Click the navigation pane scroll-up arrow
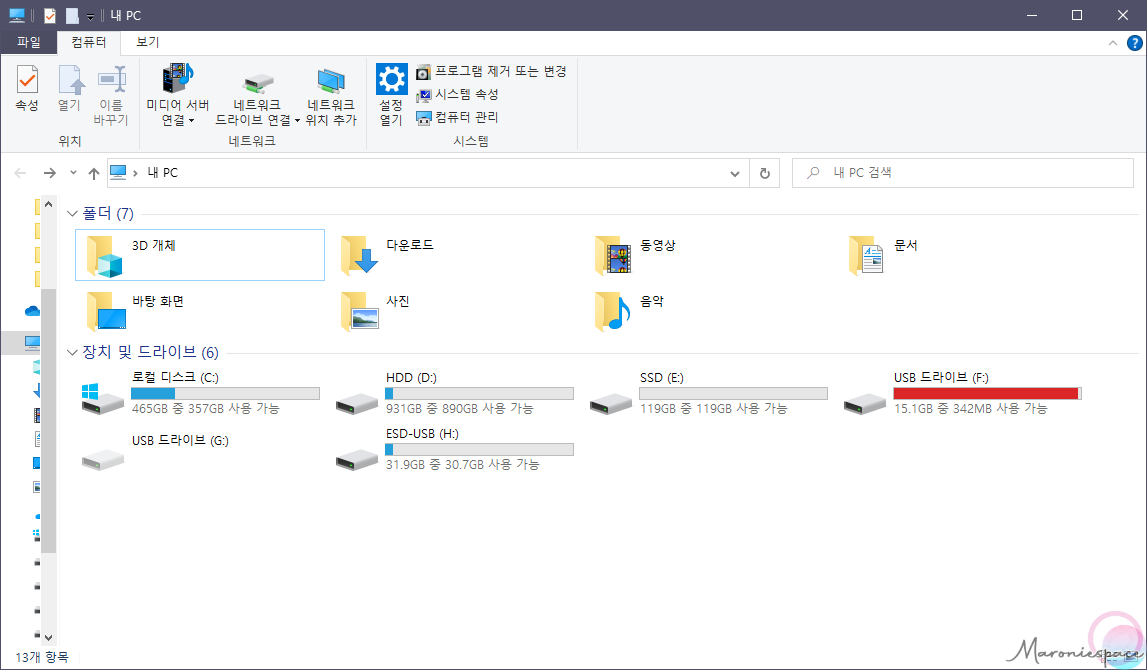Viewport: 1147px width, 670px height. (x=48, y=204)
